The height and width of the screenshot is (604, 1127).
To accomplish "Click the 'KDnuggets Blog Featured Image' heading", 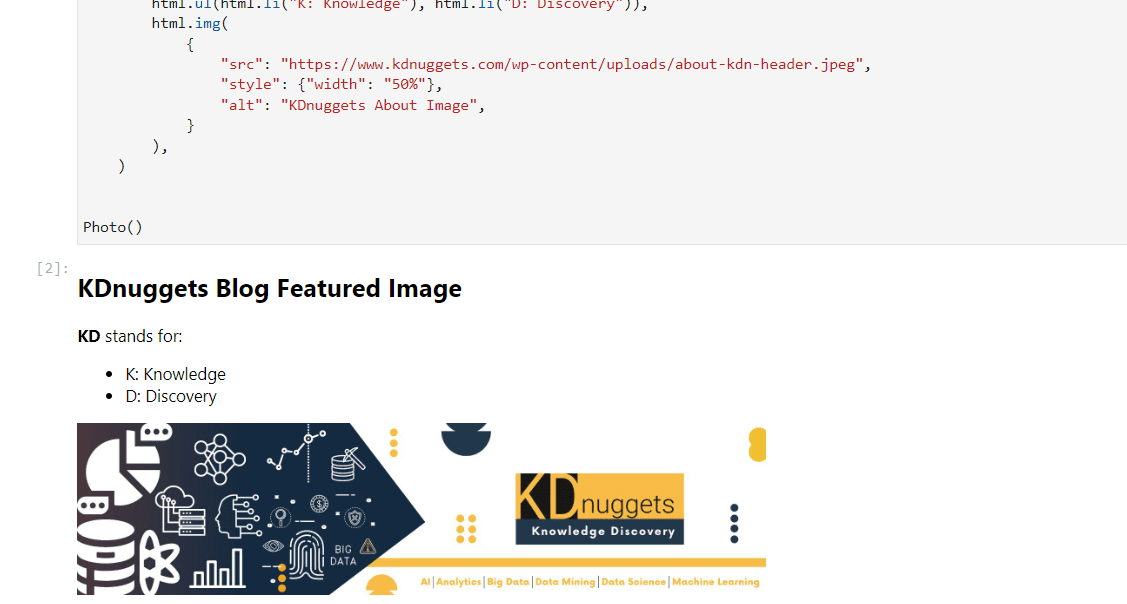I will click(x=270, y=288).
